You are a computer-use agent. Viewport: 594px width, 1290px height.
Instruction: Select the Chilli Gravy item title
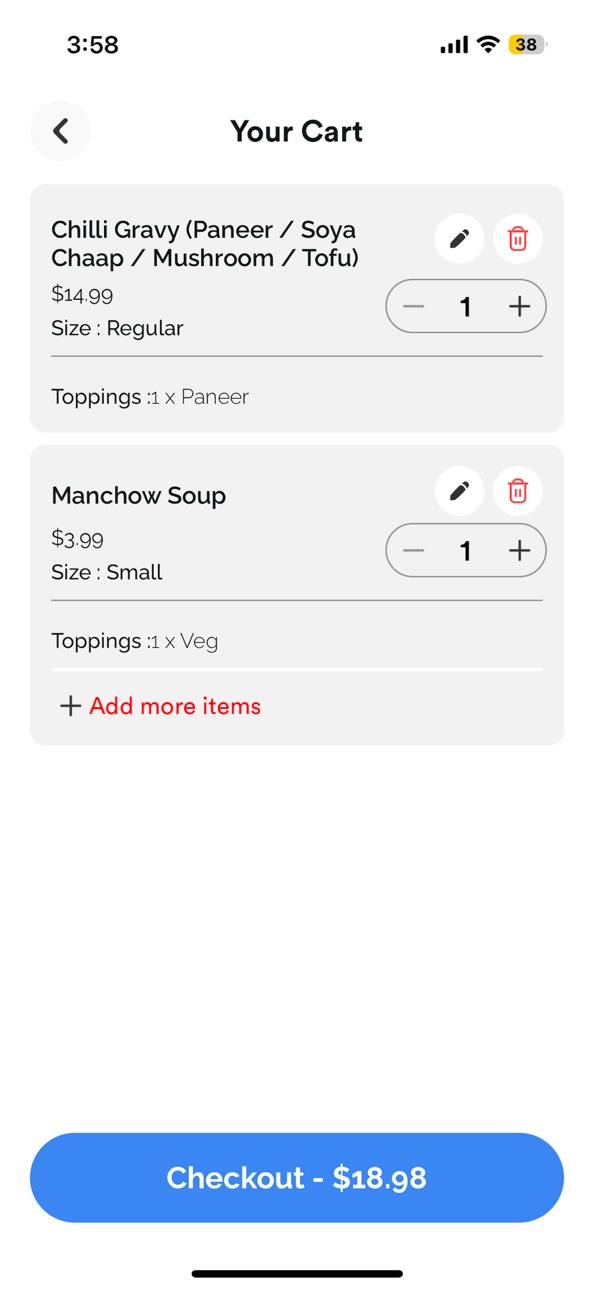coord(205,244)
